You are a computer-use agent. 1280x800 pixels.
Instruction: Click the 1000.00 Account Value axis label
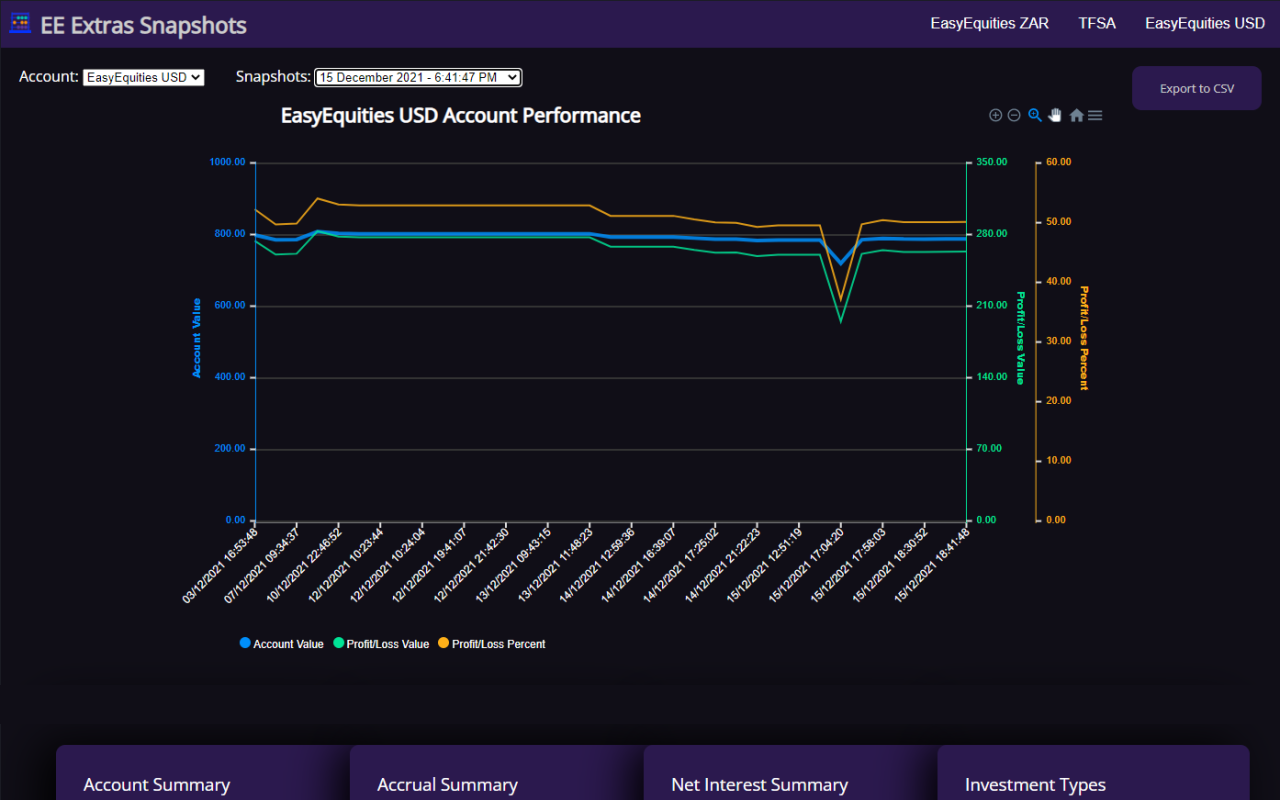click(x=227, y=162)
